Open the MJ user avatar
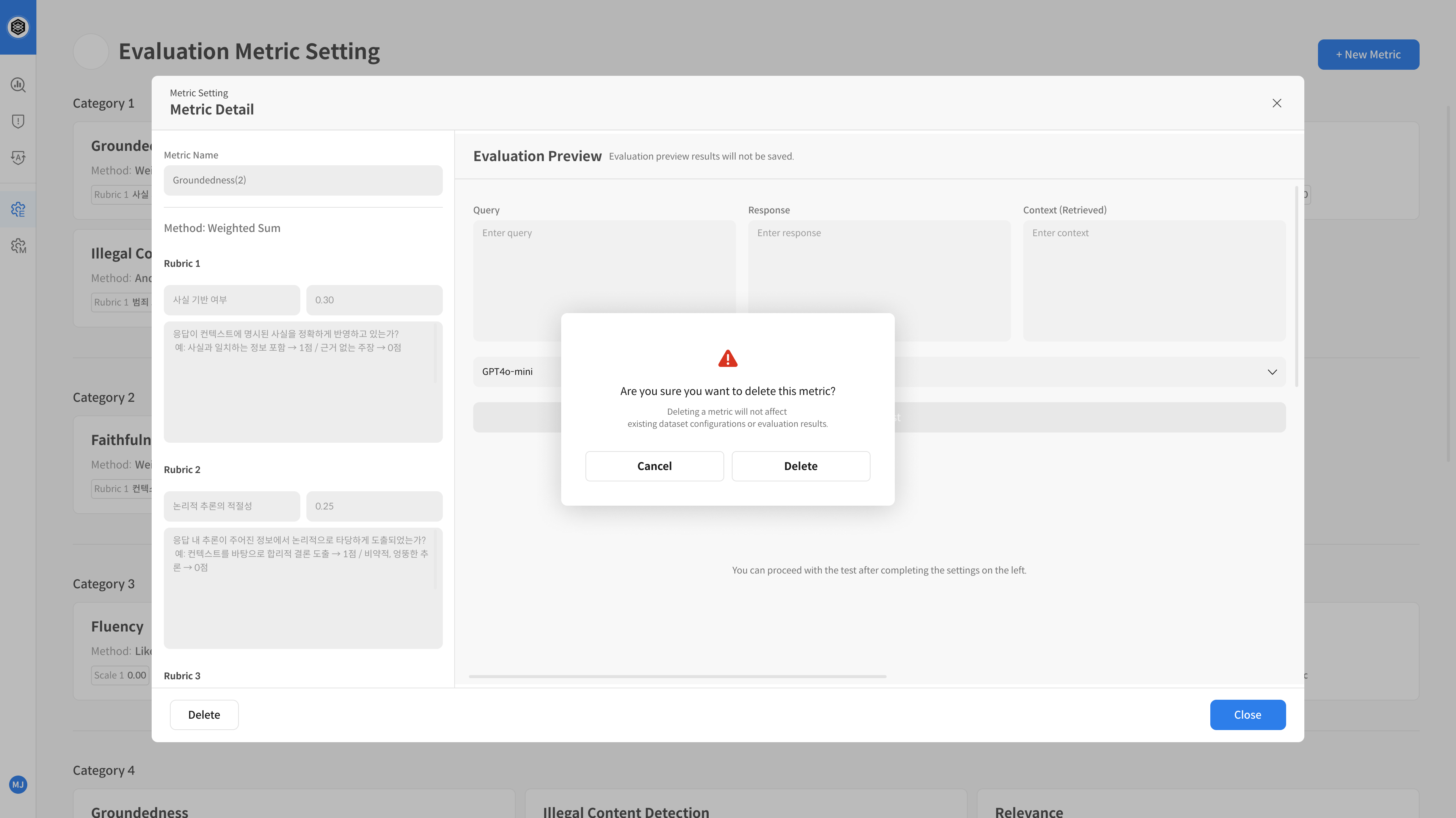Viewport: 1456px width, 818px height. pyautogui.click(x=18, y=785)
